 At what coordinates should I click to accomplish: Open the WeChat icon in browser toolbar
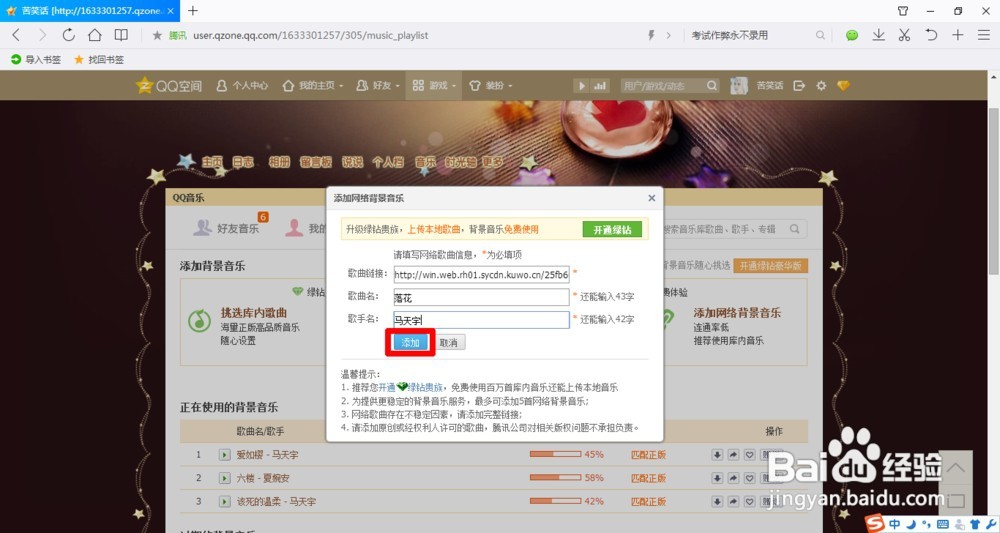(x=851, y=35)
